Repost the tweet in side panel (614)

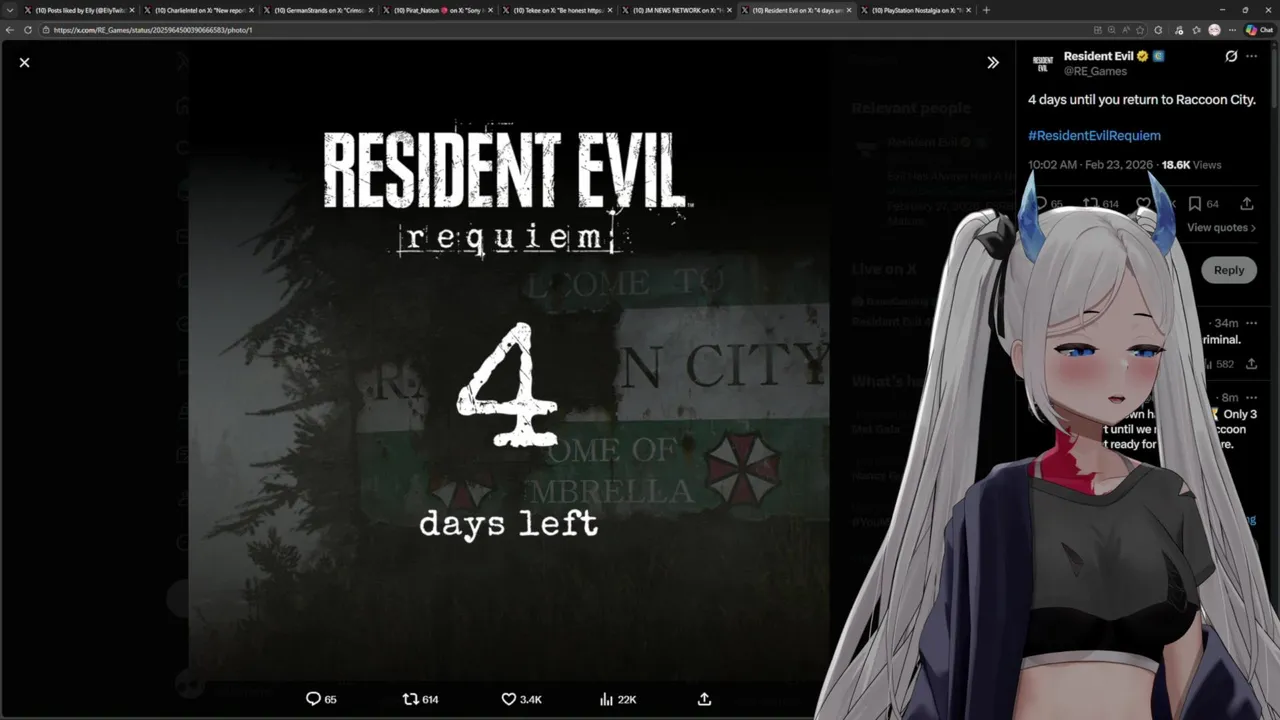pyautogui.click(x=1100, y=203)
